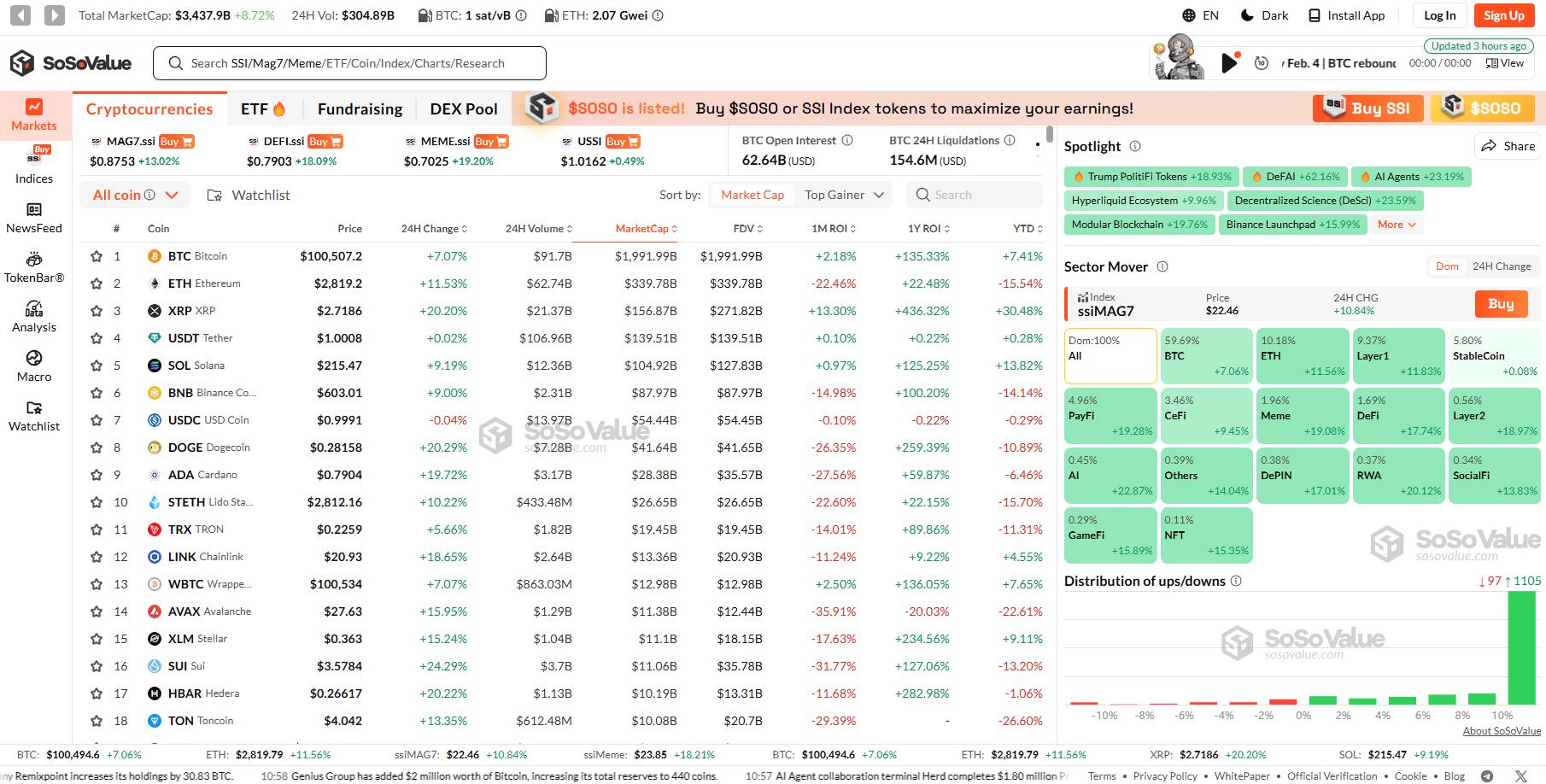Expand More Spotlight tags

pyautogui.click(x=1397, y=225)
